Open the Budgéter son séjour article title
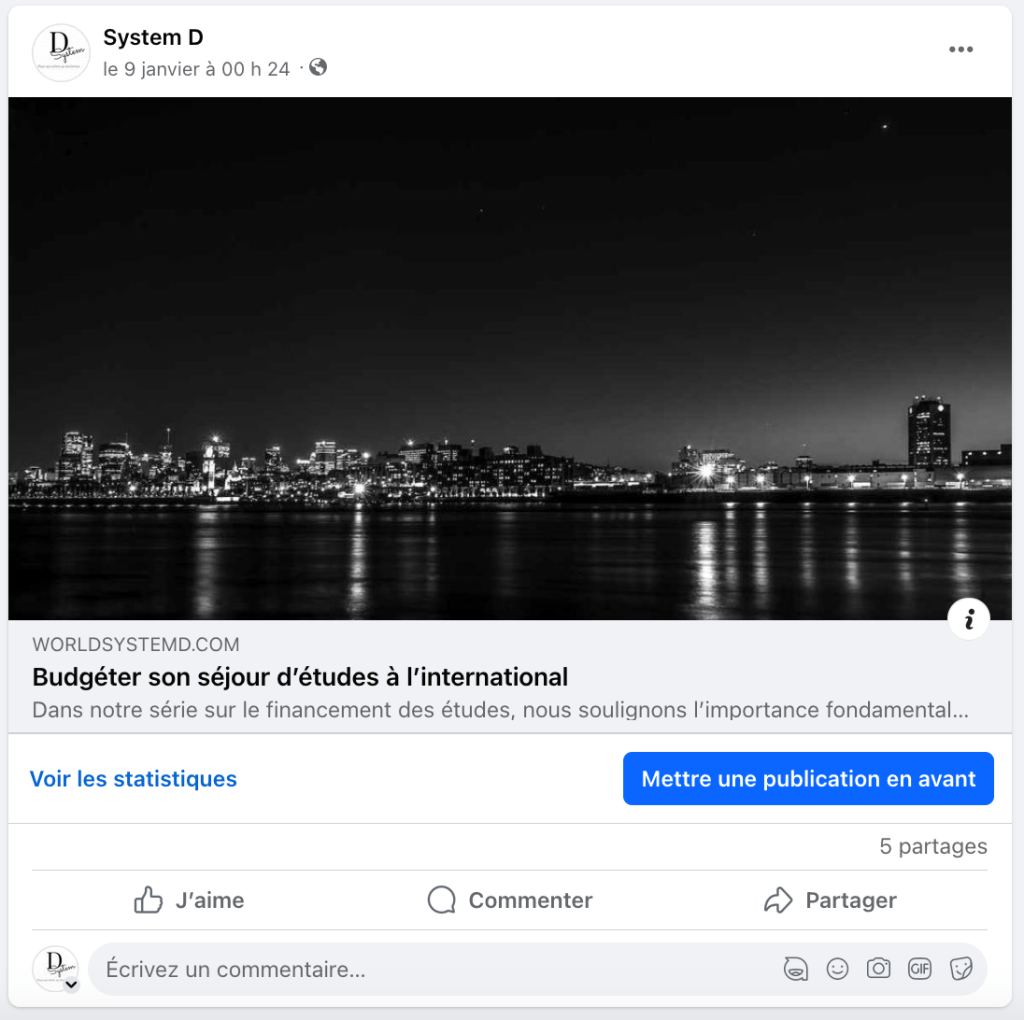 pyautogui.click(x=300, y=677)
